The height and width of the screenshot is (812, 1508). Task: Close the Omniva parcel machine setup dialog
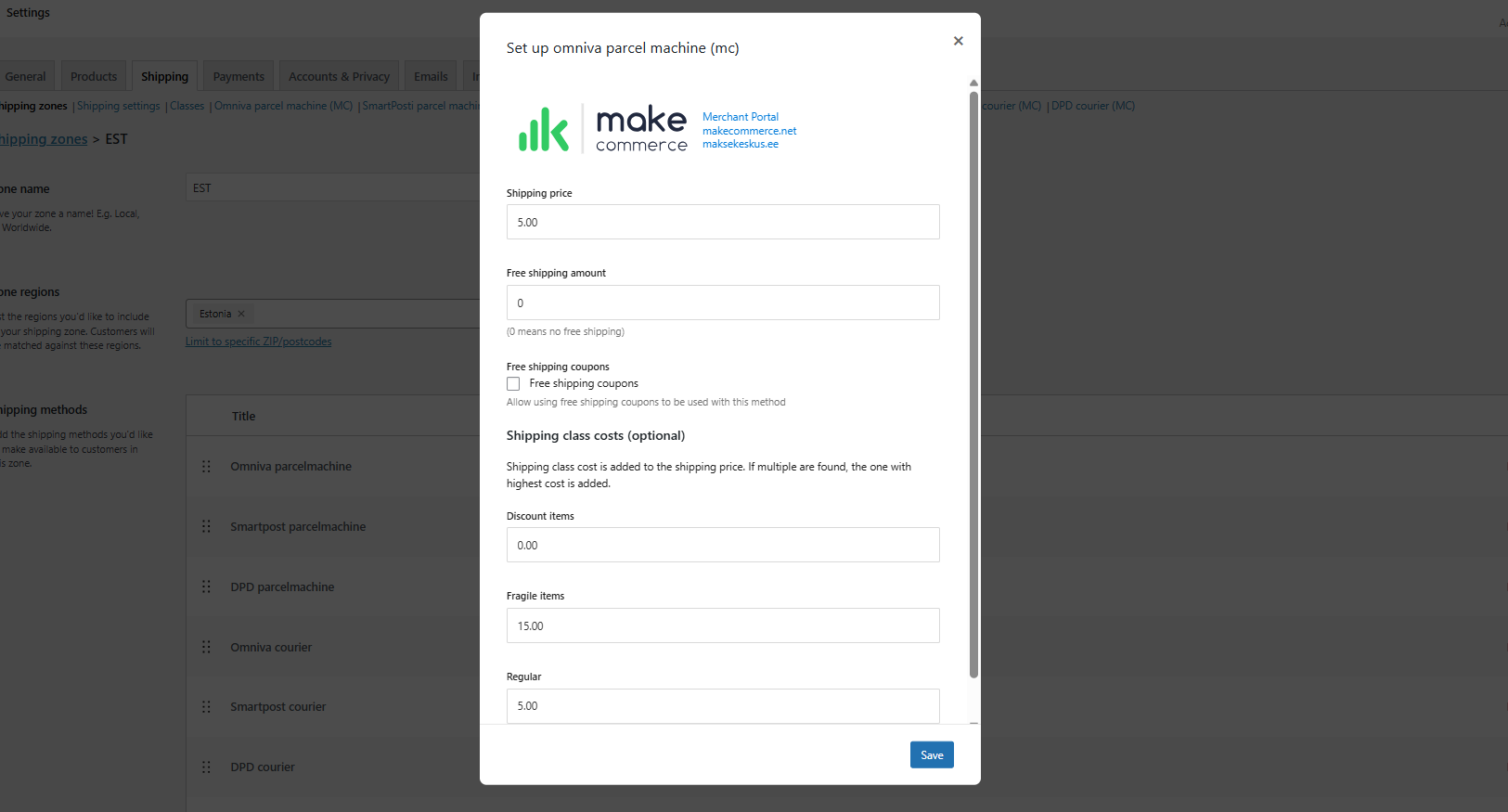959,41
